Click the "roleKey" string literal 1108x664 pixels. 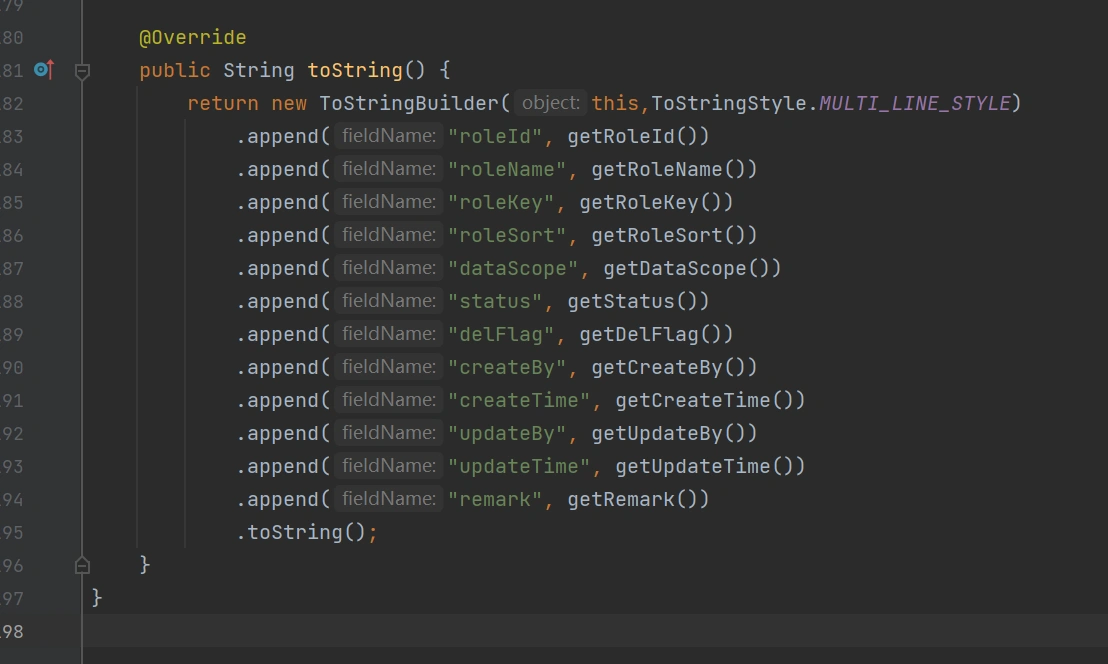502,202
